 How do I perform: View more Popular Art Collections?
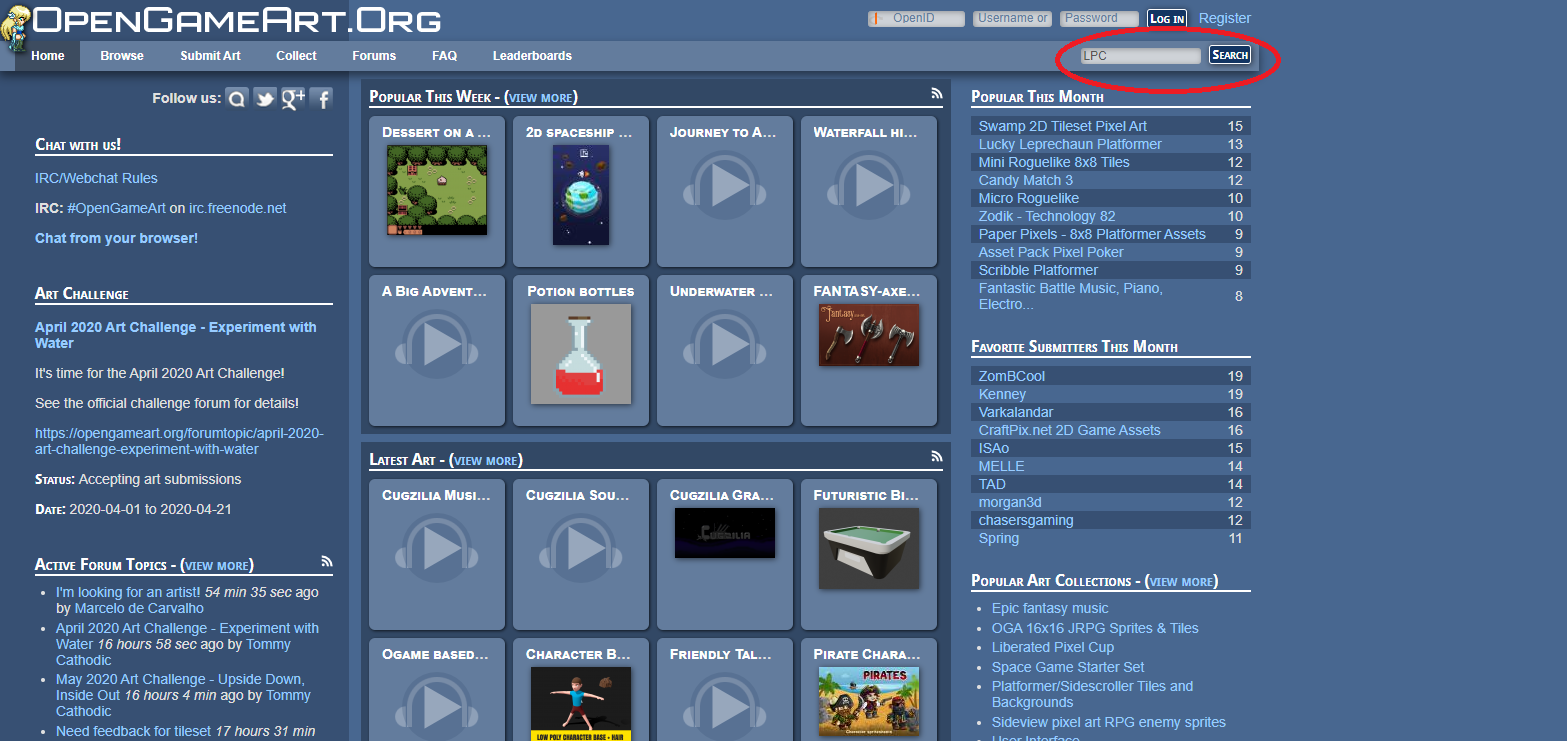(x=1182, y=582)
